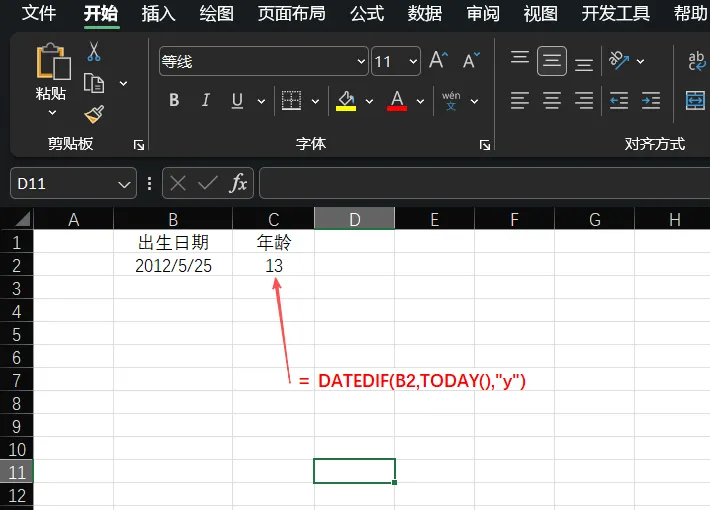This screenshot has height=510, width=710.
Task: Switch to the 审阅 tab
Action: point(483,13)
